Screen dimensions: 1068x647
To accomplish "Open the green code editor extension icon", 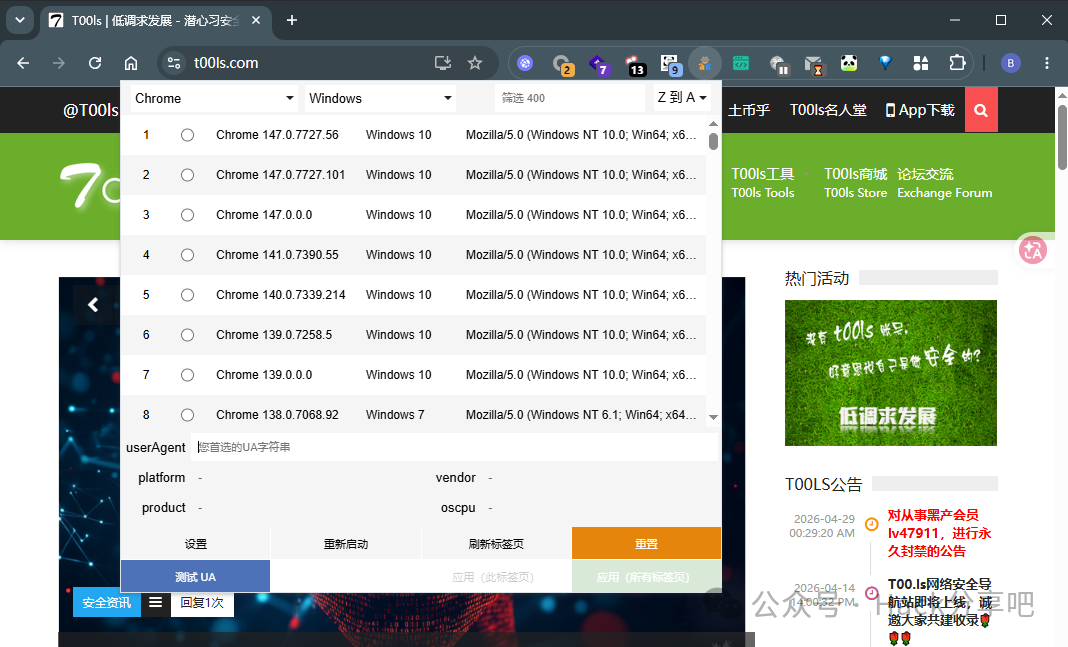I will (x=741, y=63).
